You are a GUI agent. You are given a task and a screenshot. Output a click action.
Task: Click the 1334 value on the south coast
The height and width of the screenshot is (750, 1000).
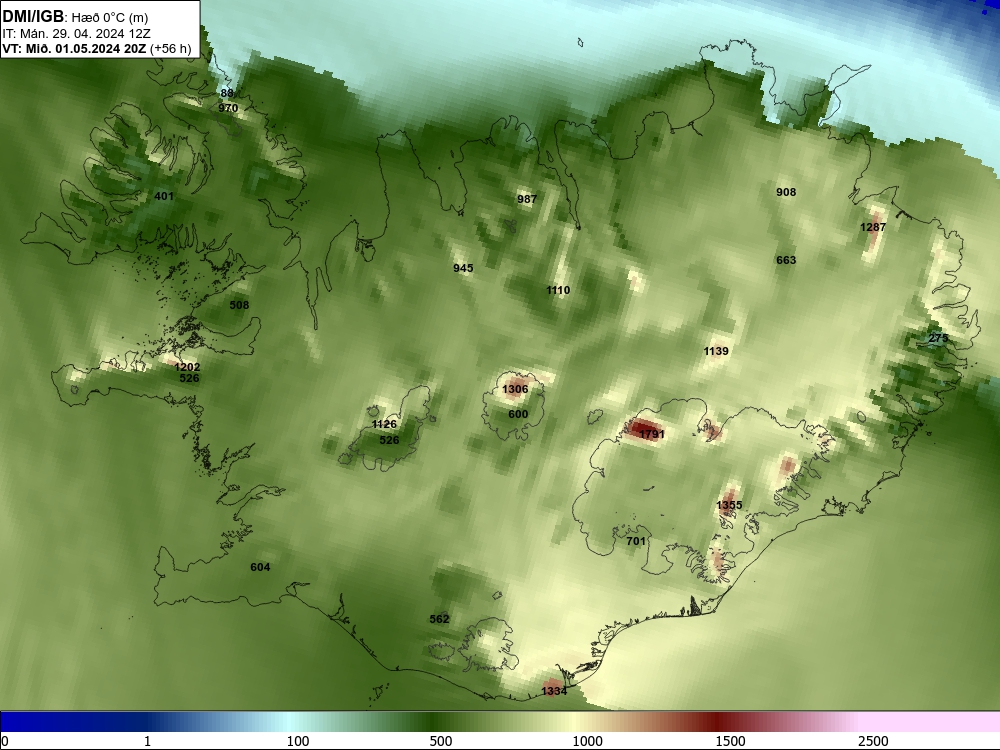tap(554, 691)
